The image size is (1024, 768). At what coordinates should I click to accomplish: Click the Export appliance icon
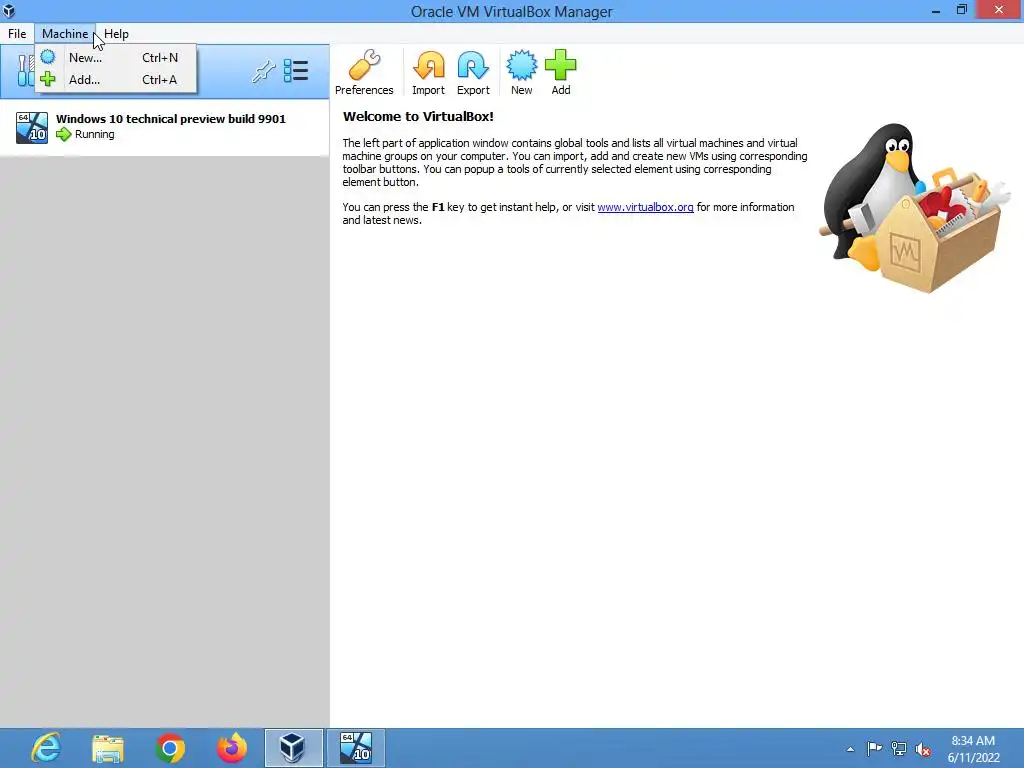pos(473,72)
